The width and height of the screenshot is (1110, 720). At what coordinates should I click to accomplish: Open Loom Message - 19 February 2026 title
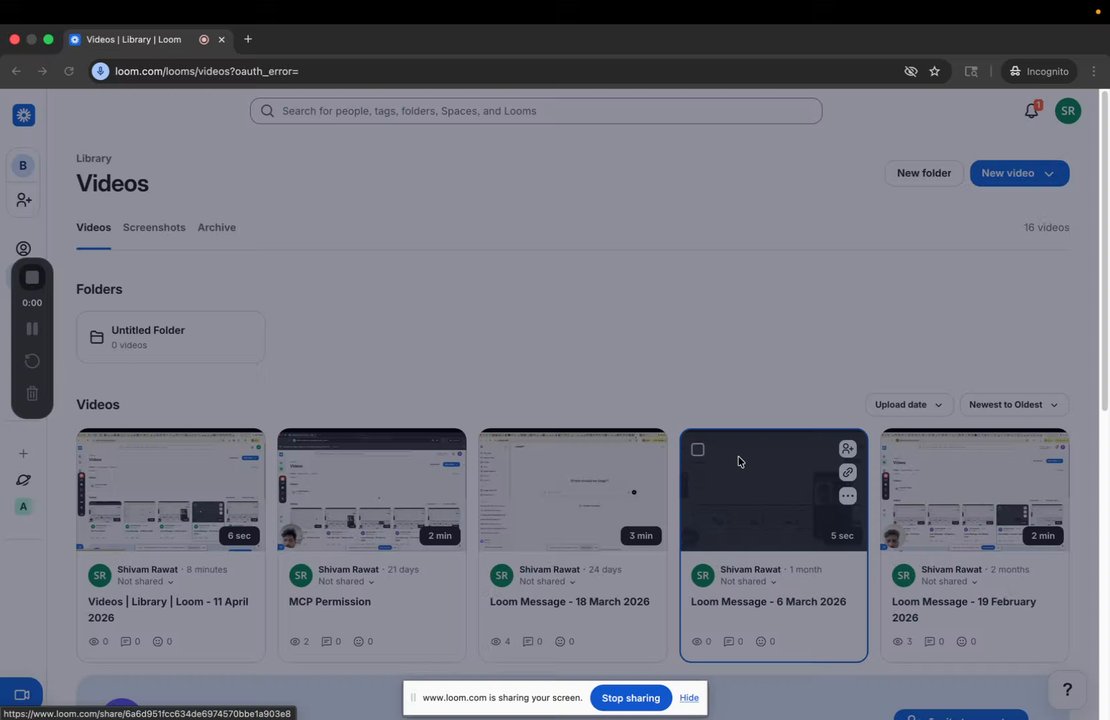[963, 610]
